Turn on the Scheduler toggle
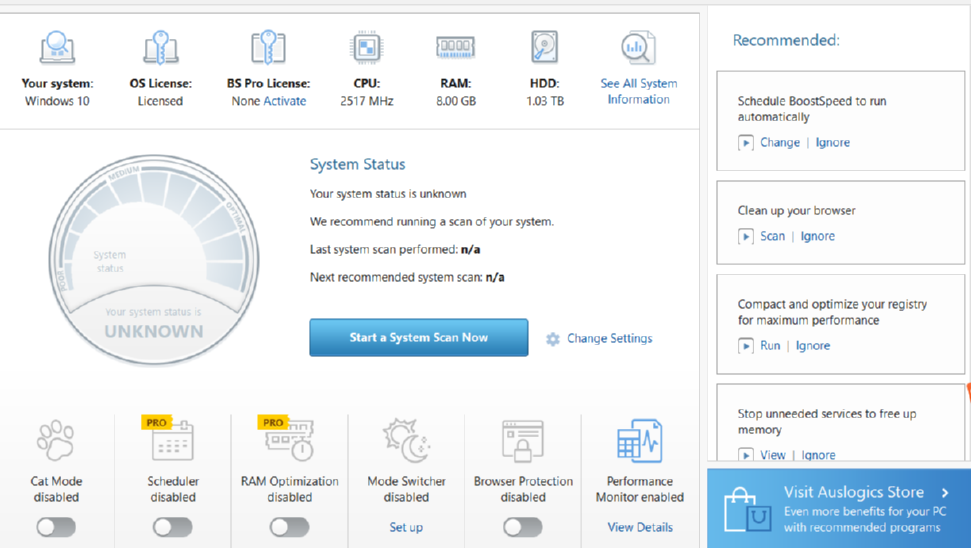The image size is (971, 548). pyautogui.click(x=173, y=528)
